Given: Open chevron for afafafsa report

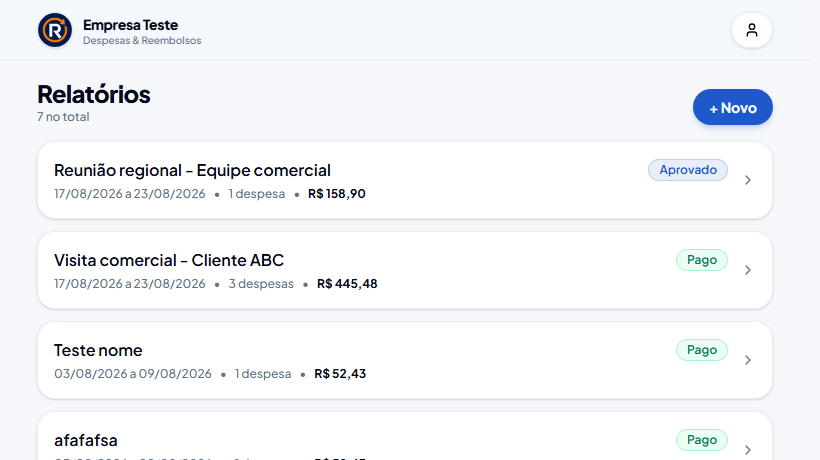Looking at the screenshot, I should point(748,450).
